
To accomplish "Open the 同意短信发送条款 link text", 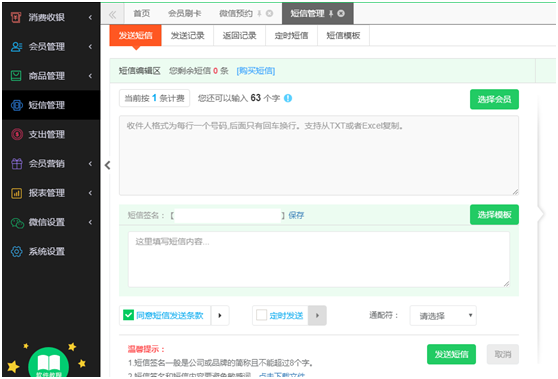I will coord(170,315).
